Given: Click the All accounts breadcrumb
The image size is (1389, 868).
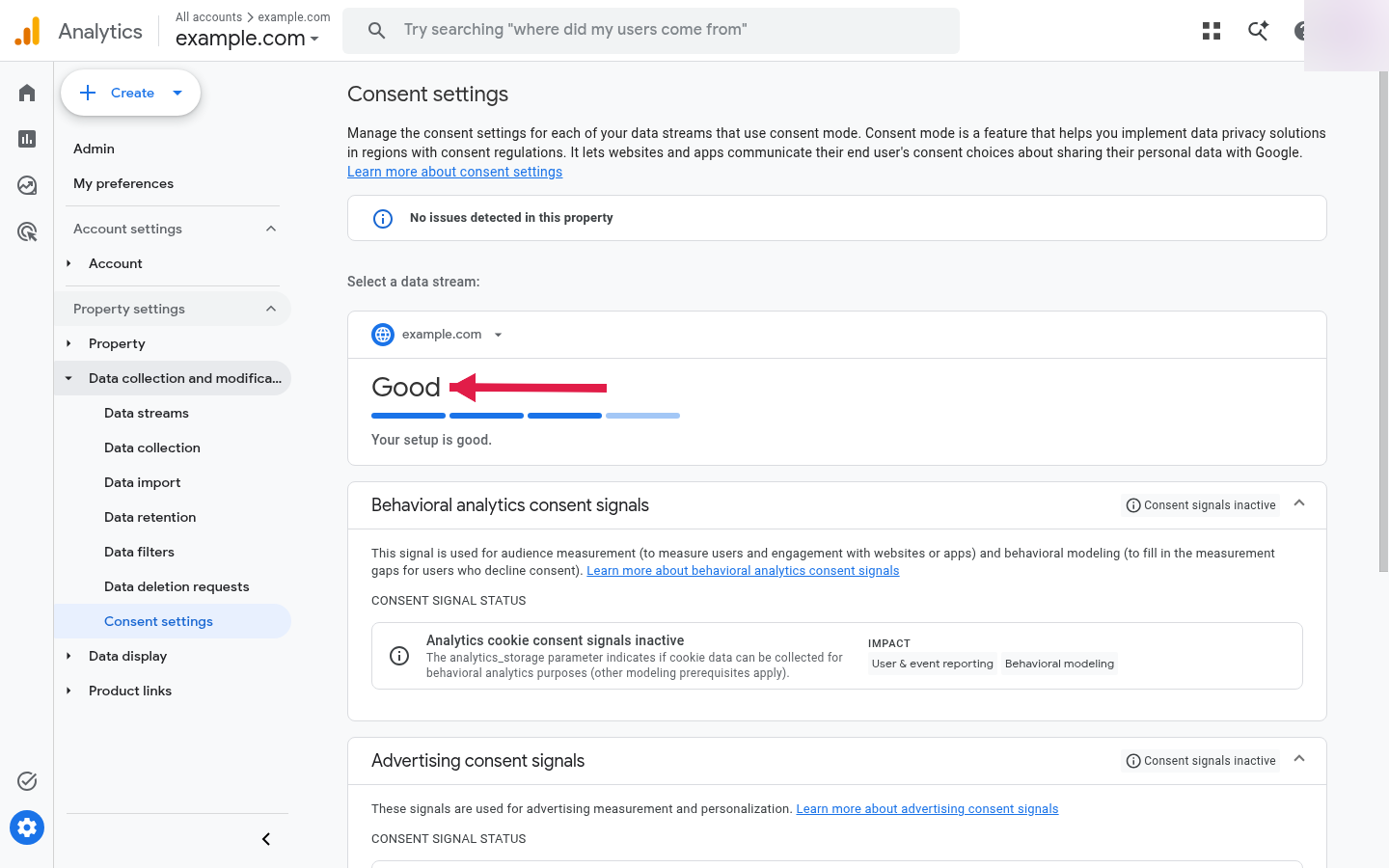Looking at the screenshot, I should point(208,17).
